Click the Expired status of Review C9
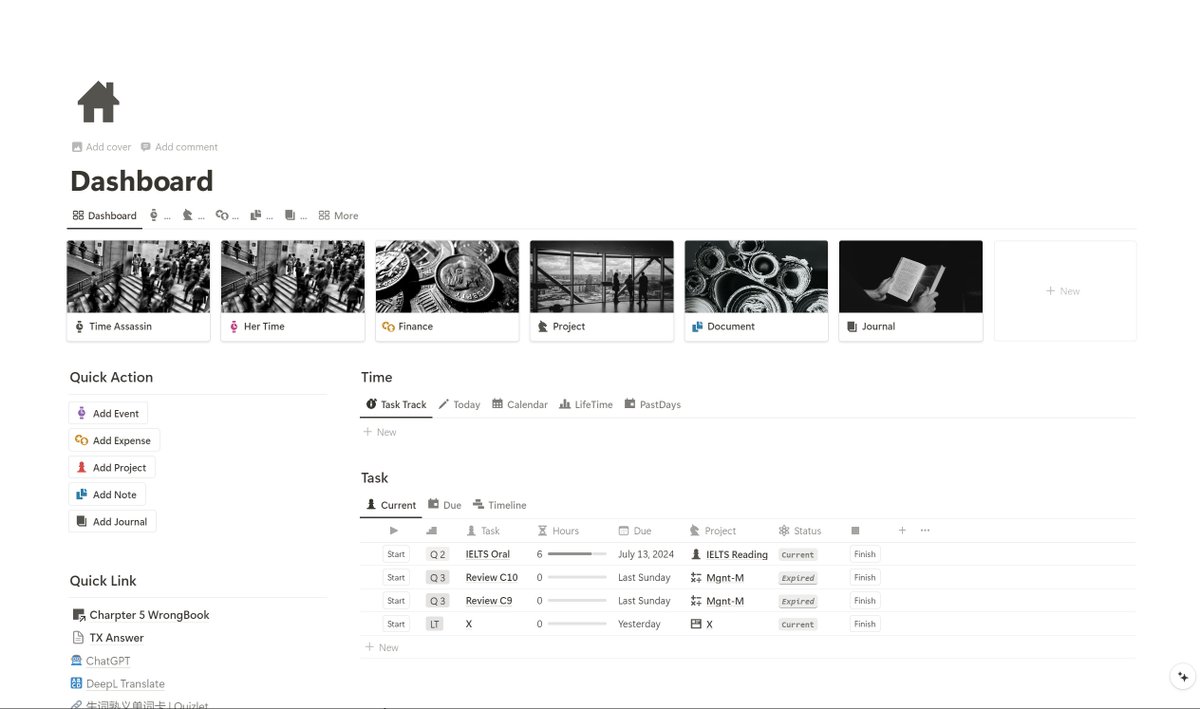 click(798, 601)
